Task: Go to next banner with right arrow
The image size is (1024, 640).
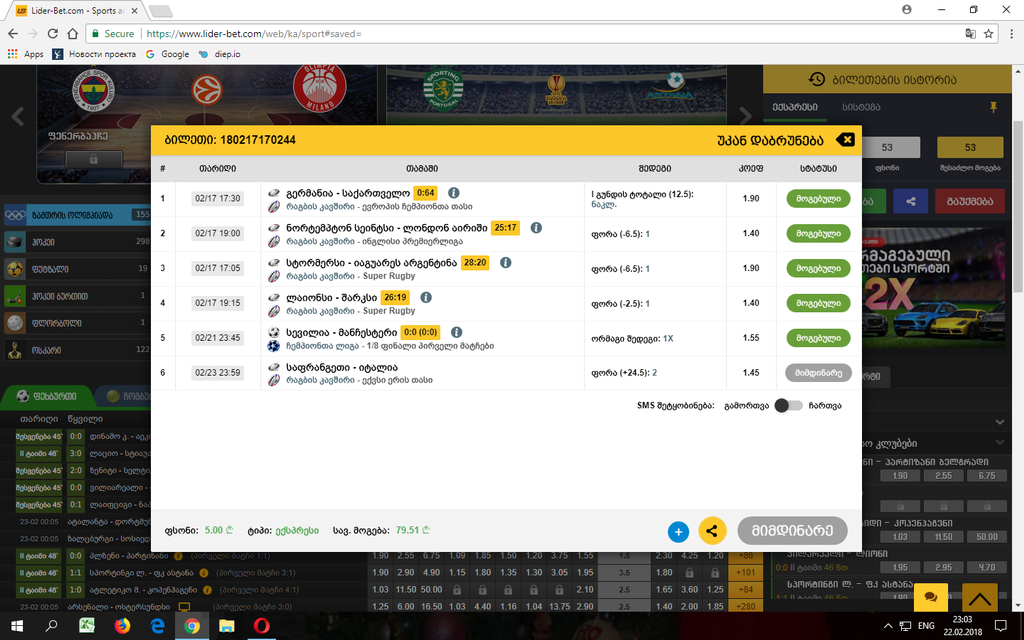Action: pos(744,116)
